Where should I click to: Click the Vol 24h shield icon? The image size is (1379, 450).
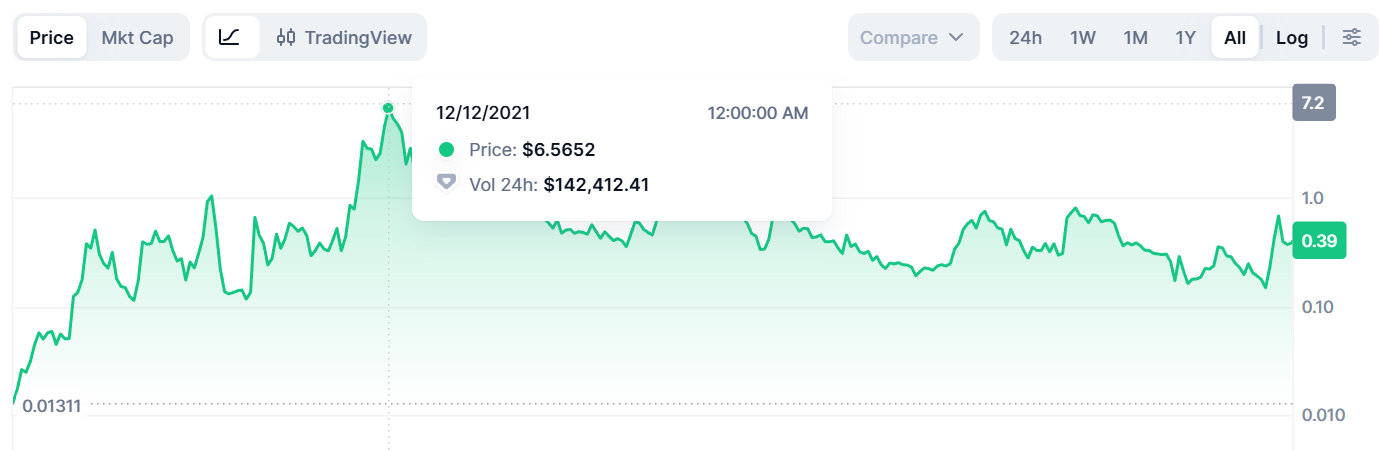click(x=447, y=183)
